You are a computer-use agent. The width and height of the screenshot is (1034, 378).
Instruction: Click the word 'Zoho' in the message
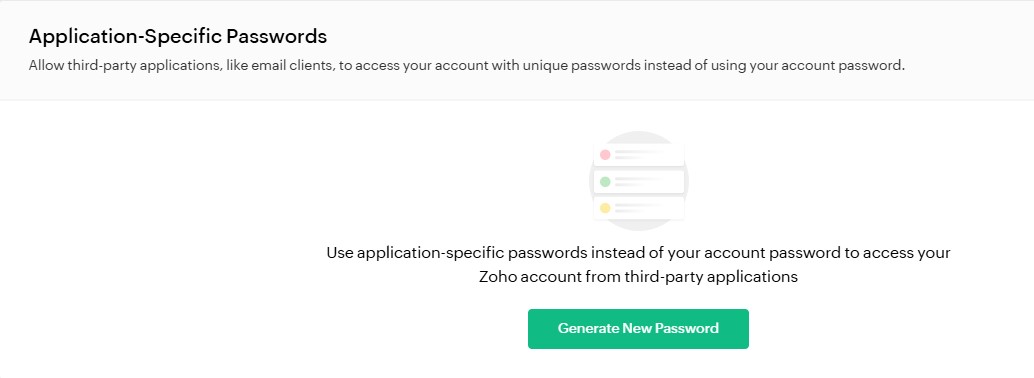coord(497,276)
